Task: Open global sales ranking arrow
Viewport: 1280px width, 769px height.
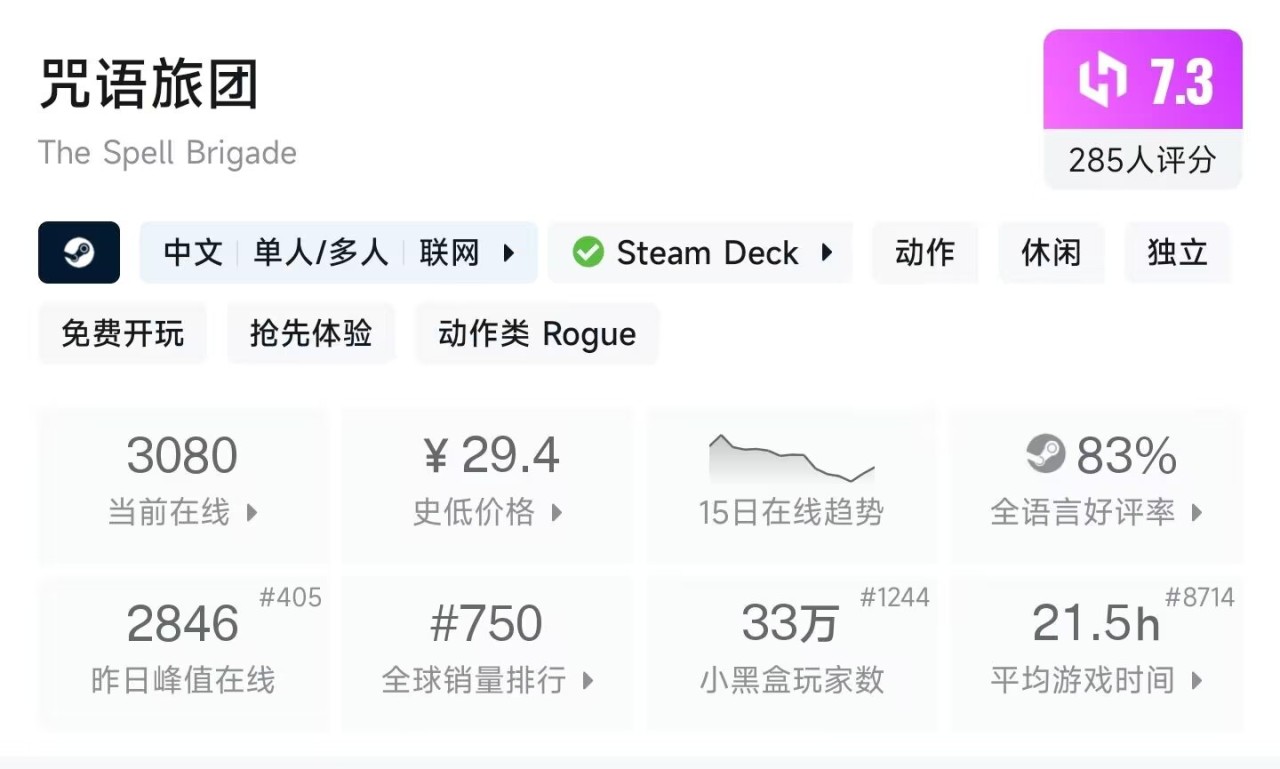Action: 588,681
